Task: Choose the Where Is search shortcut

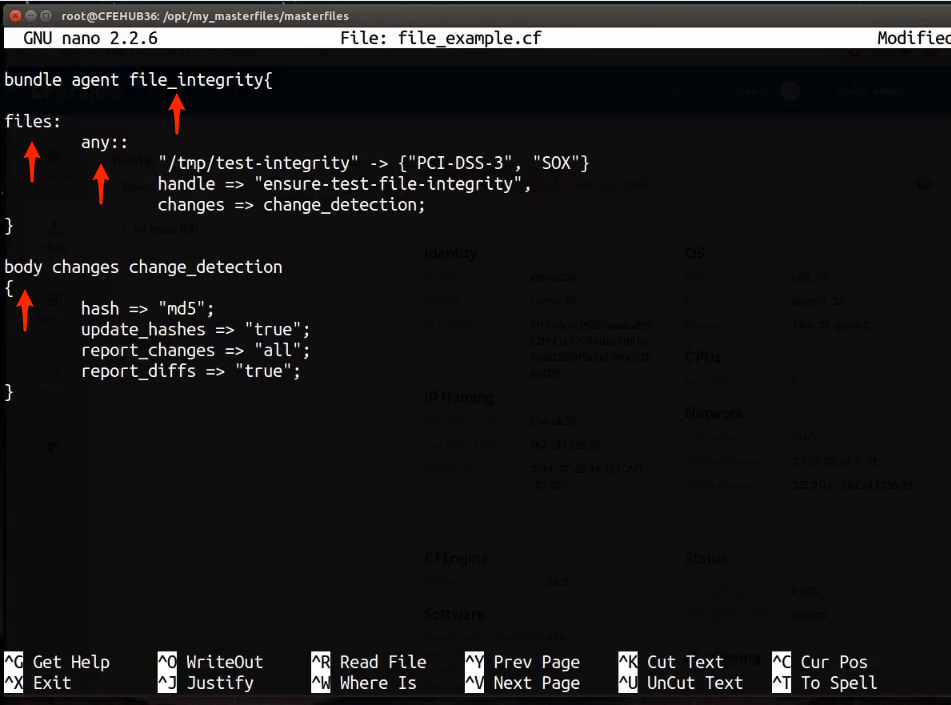Action: [377, 683]
